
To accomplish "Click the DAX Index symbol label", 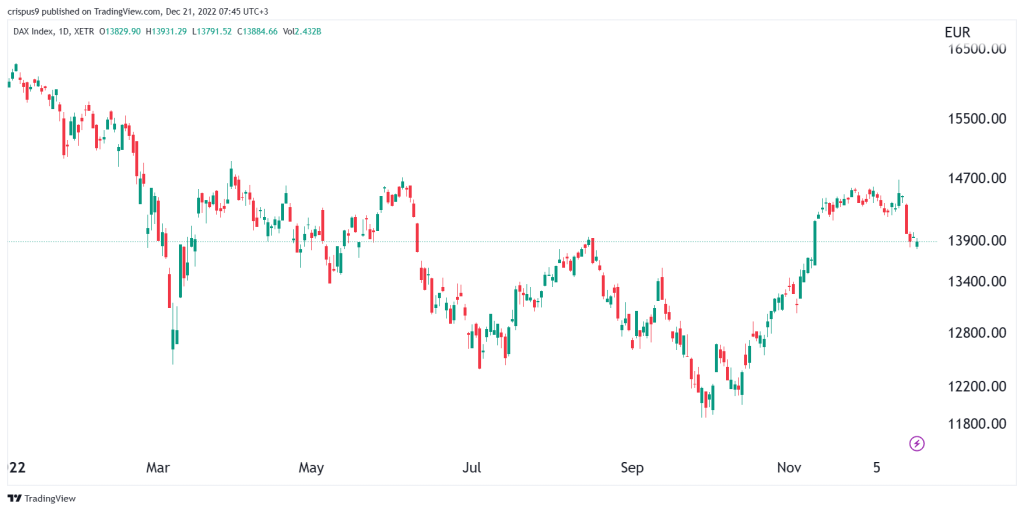I will pyautogui.click(x=28, y=31).
